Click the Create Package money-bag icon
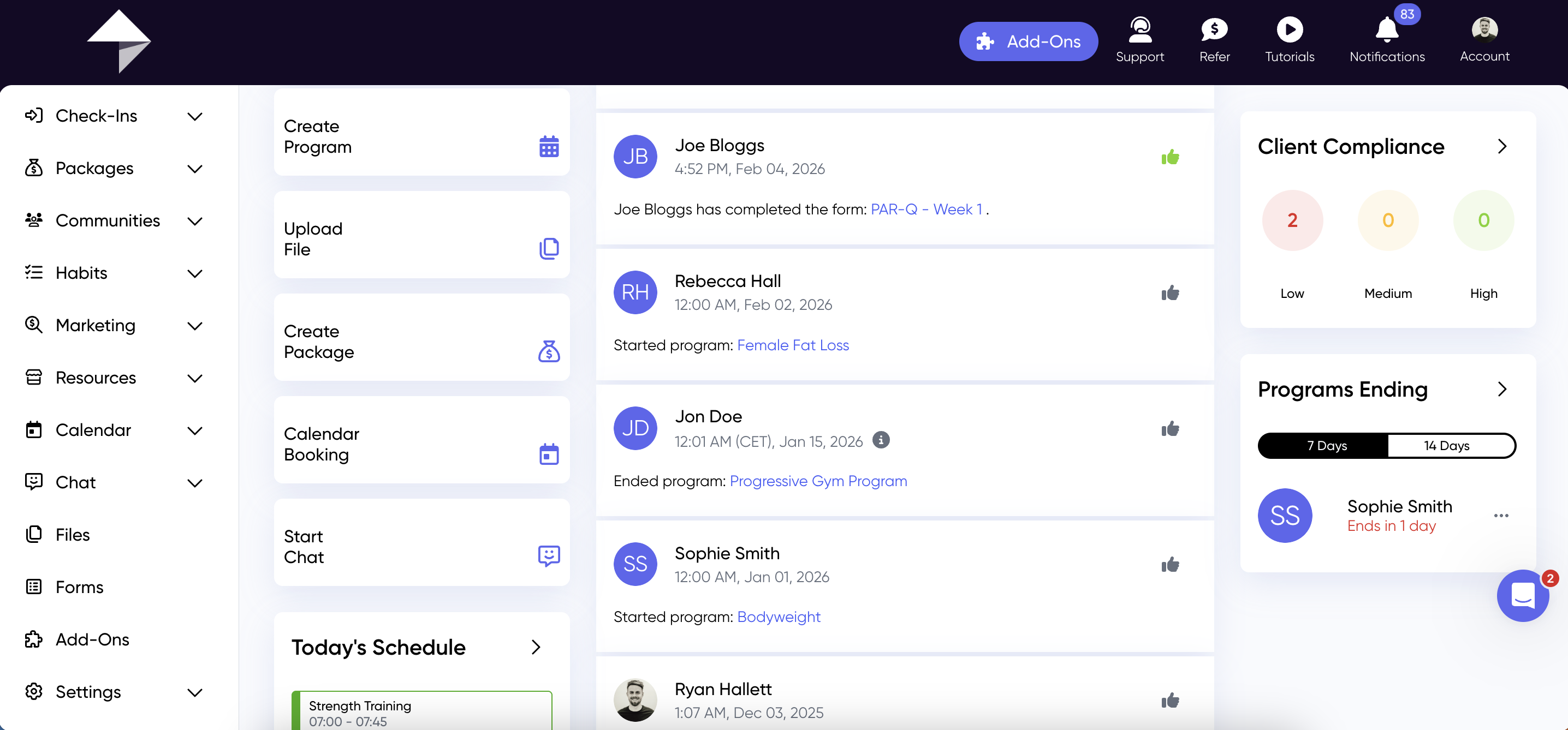Screen dimensions: 1568x730 pyautogui.click(x=549, y=351)
